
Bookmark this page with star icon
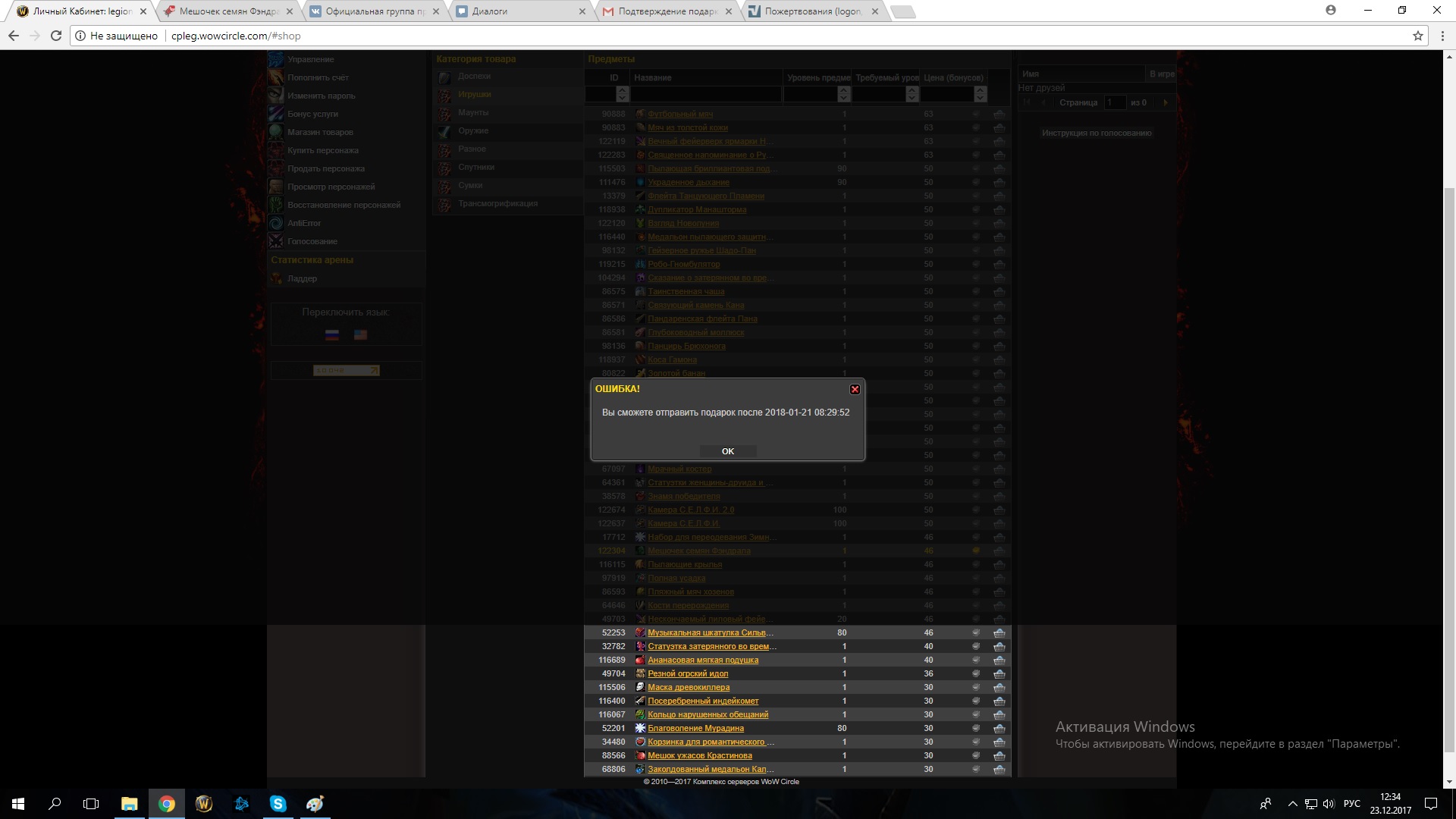[x=1417, y=36]
